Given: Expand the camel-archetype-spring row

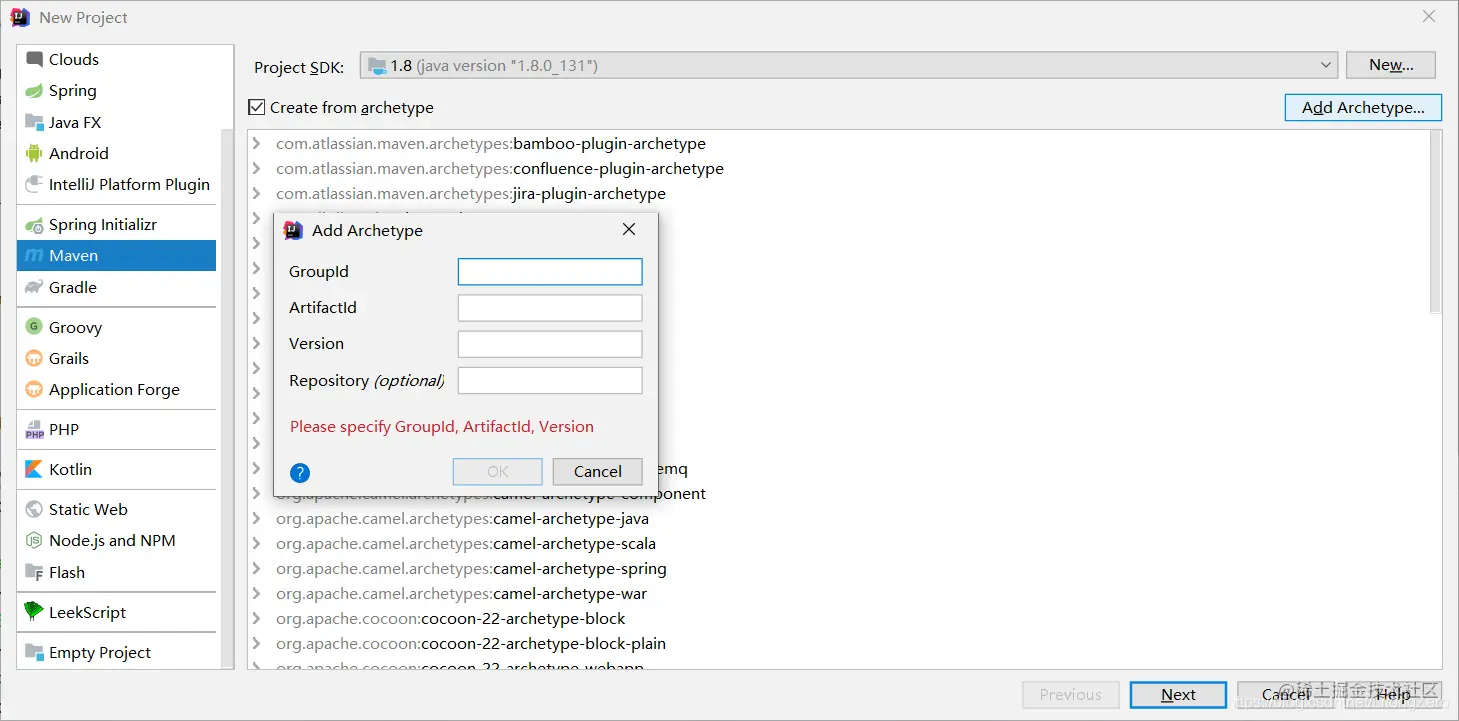Looking at the screenshot, I should click(257, 568).
